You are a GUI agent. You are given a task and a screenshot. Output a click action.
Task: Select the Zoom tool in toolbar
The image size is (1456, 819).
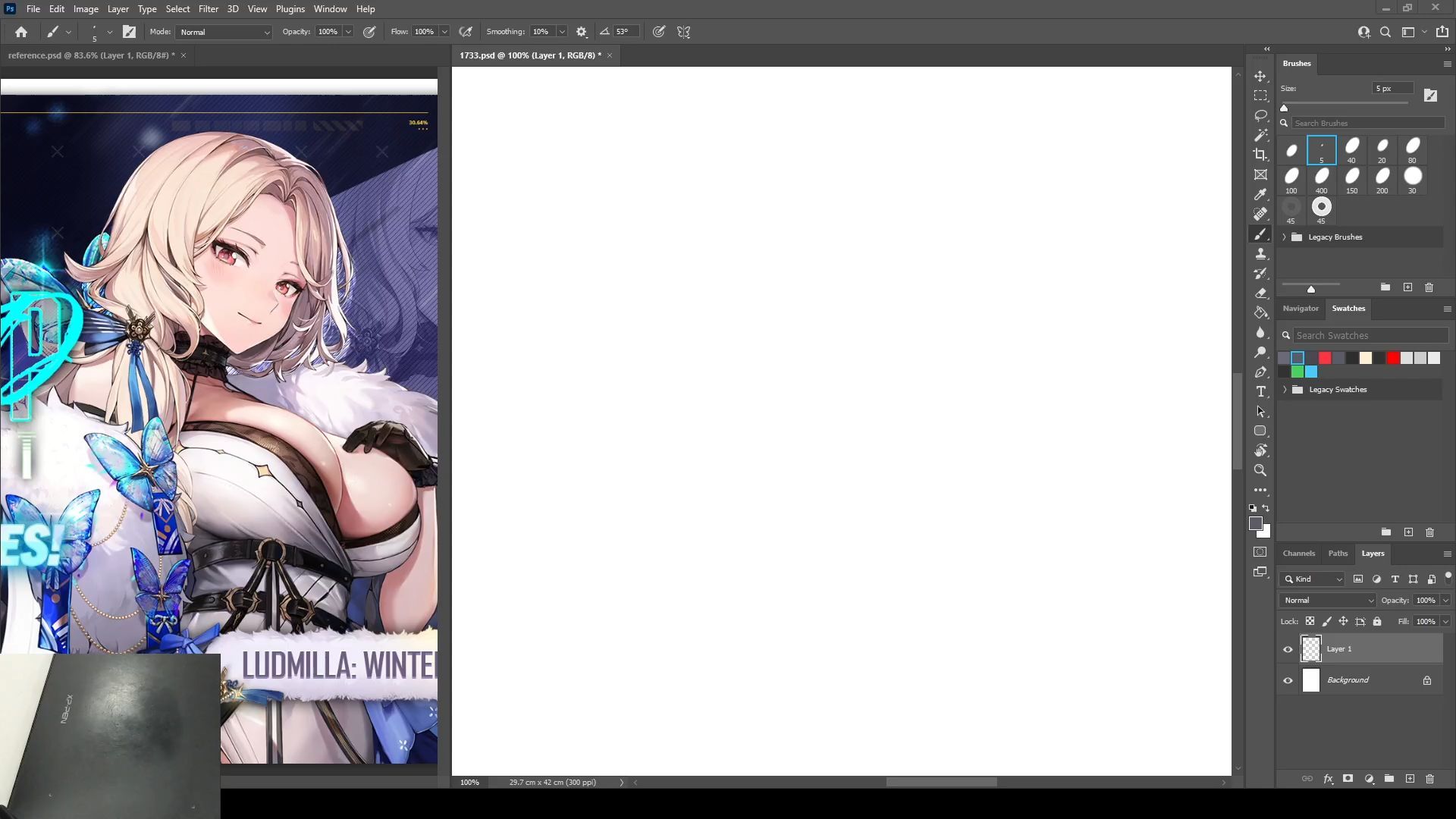[x=1260, y=470]
